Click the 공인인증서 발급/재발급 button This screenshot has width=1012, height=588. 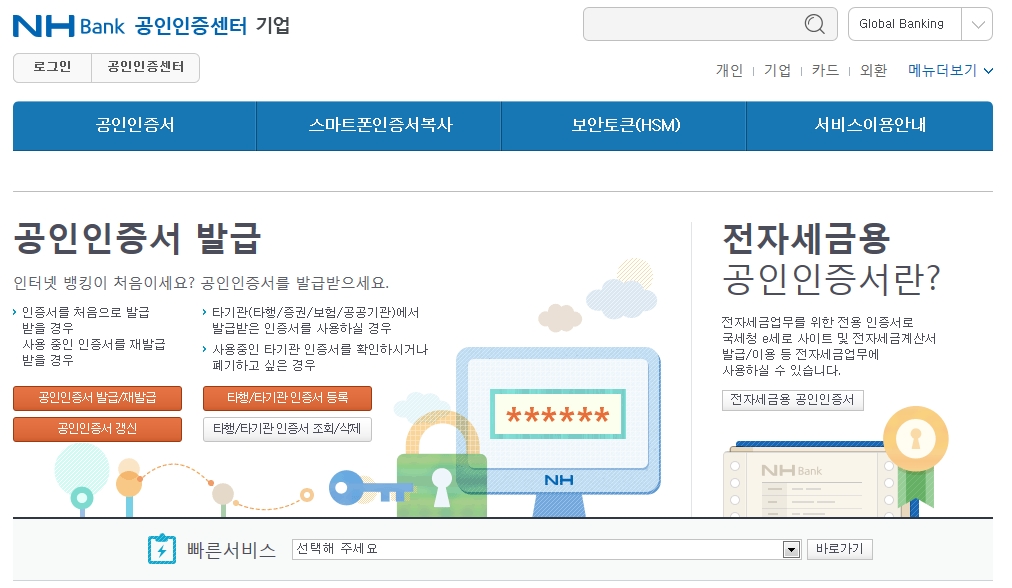point(97,398)
